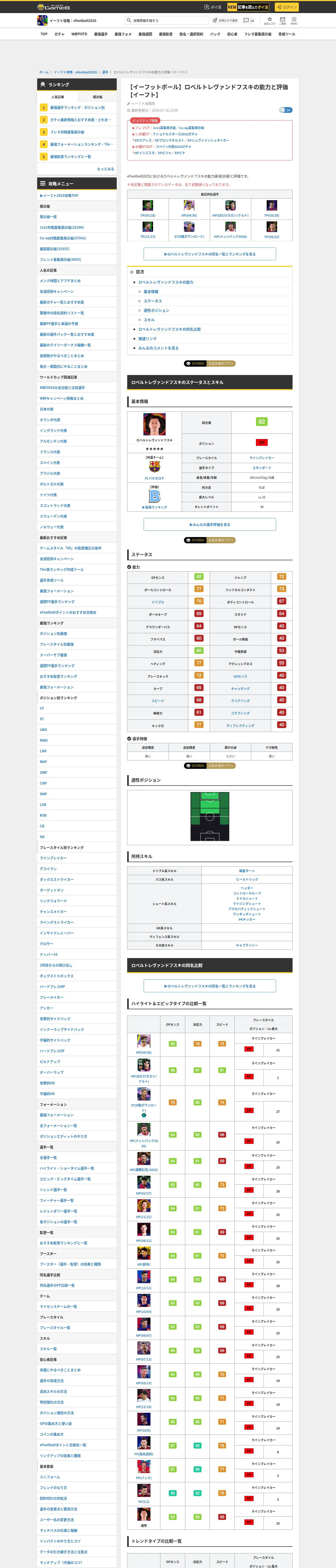The width and height of the screenshot is (336, 1568).
Task: Open the ▶最強ランキング link under the B grade
Action: point(154,507)
